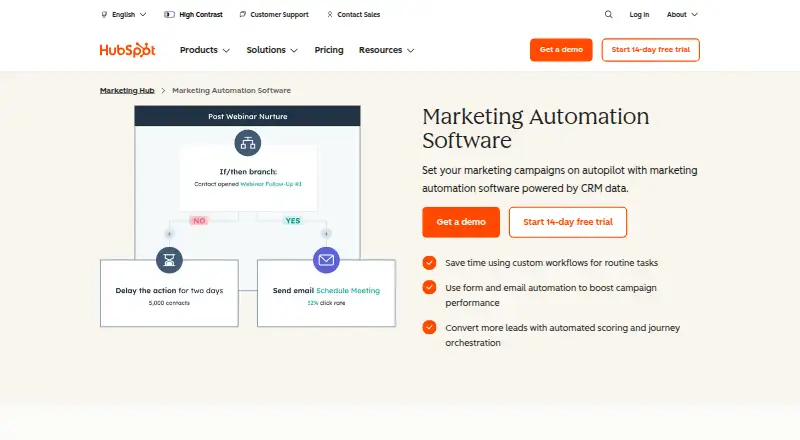Click the Save time using custom workflows text

click(x=552, y=263)
